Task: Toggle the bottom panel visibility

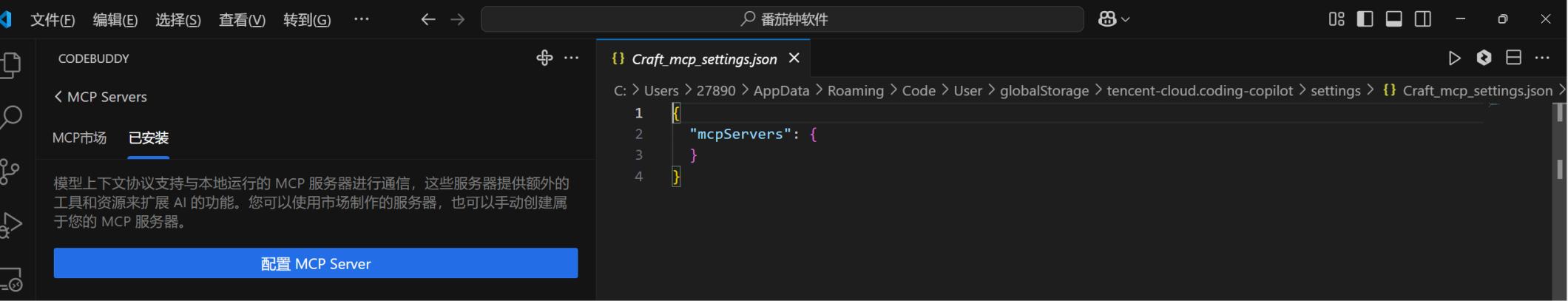Action: point(1394,19)
